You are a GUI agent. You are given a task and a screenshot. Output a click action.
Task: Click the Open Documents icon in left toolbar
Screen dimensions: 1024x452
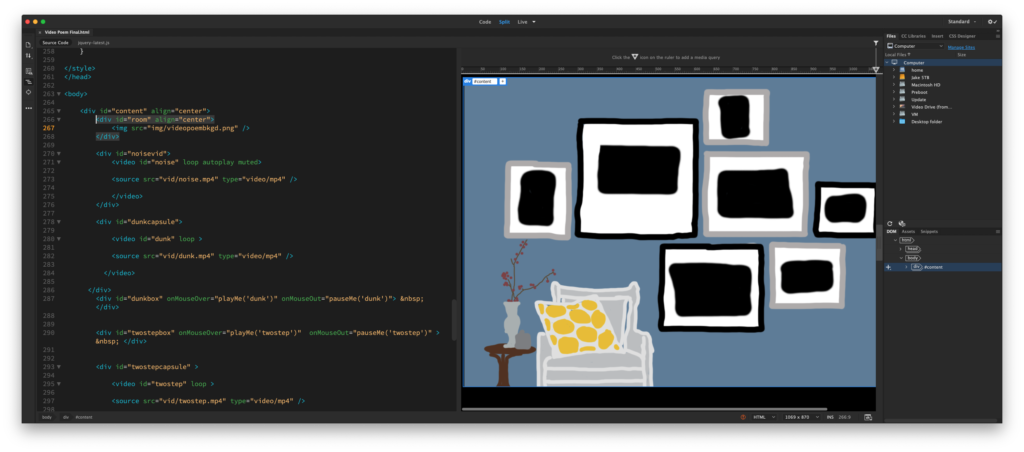click(x=28, y=45)
